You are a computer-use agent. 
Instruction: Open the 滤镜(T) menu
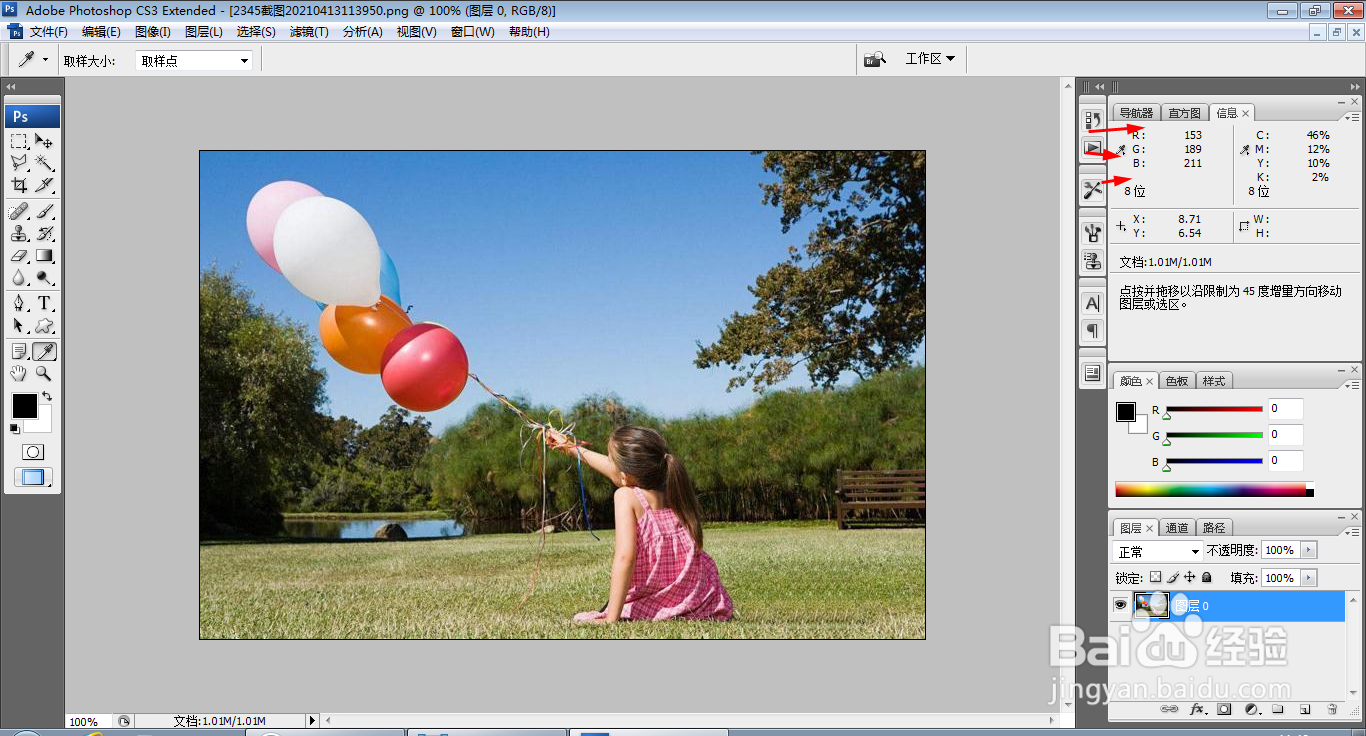tap(309, 32)
